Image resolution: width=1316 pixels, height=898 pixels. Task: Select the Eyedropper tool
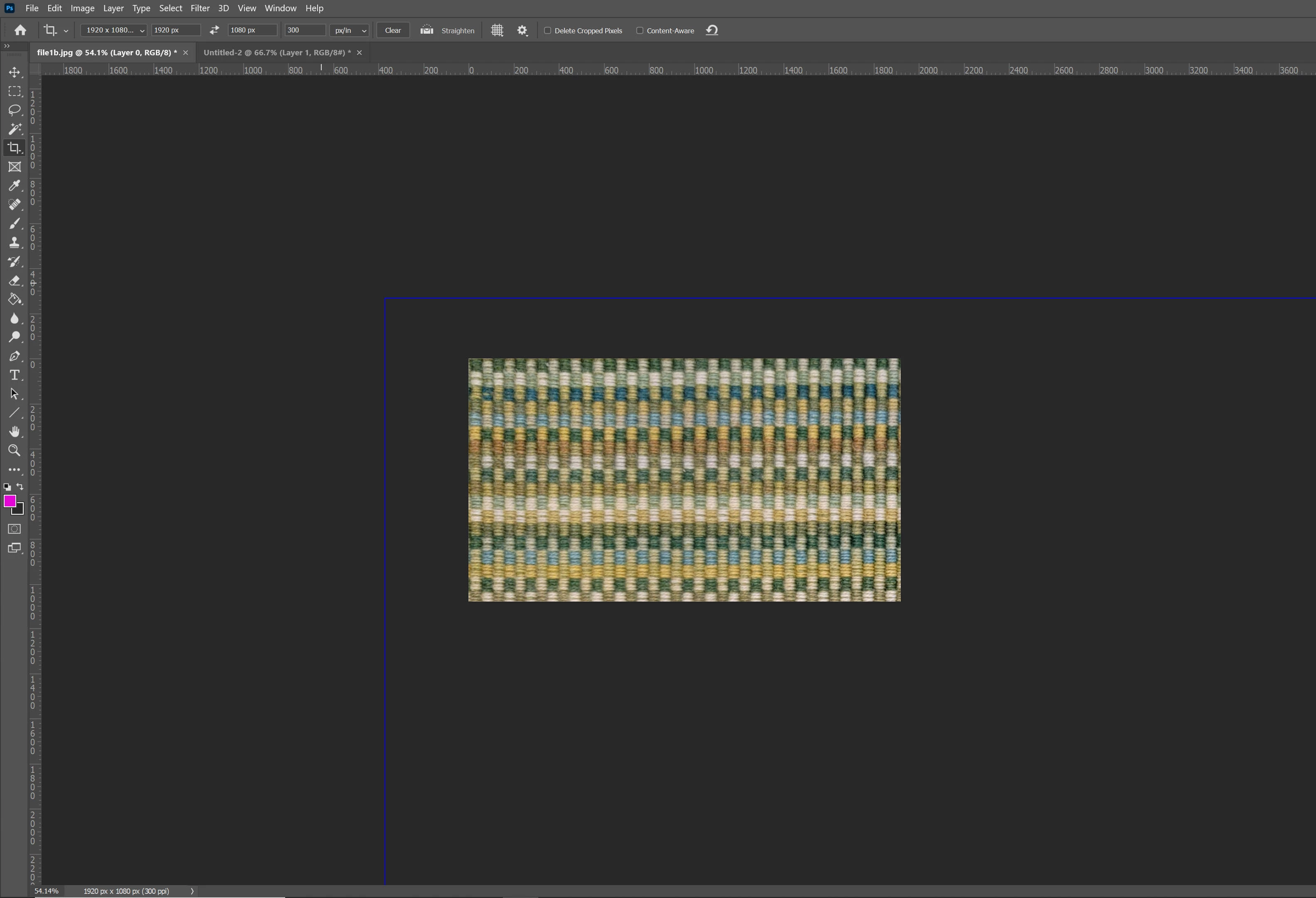(15, 186)
